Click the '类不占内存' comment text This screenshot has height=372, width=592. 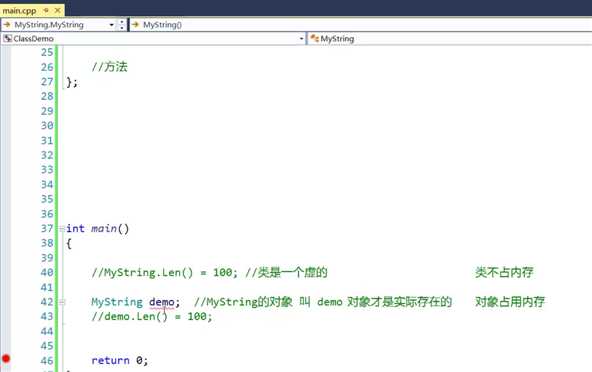tap(504, 272)
